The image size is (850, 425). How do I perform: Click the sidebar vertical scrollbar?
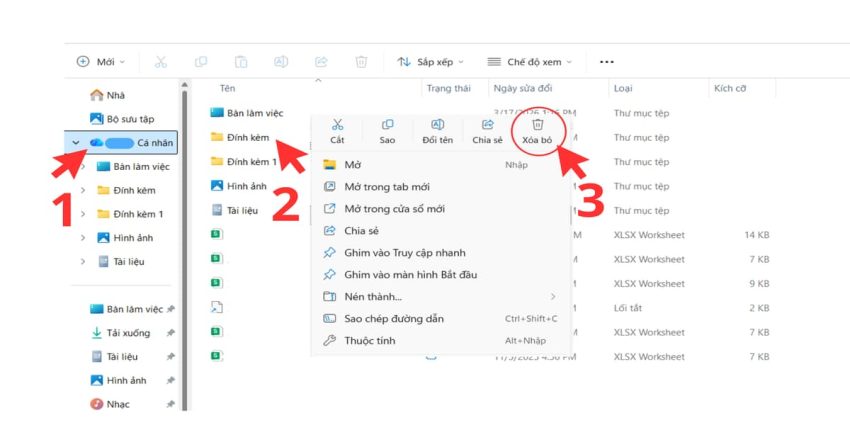click(185, 249)
